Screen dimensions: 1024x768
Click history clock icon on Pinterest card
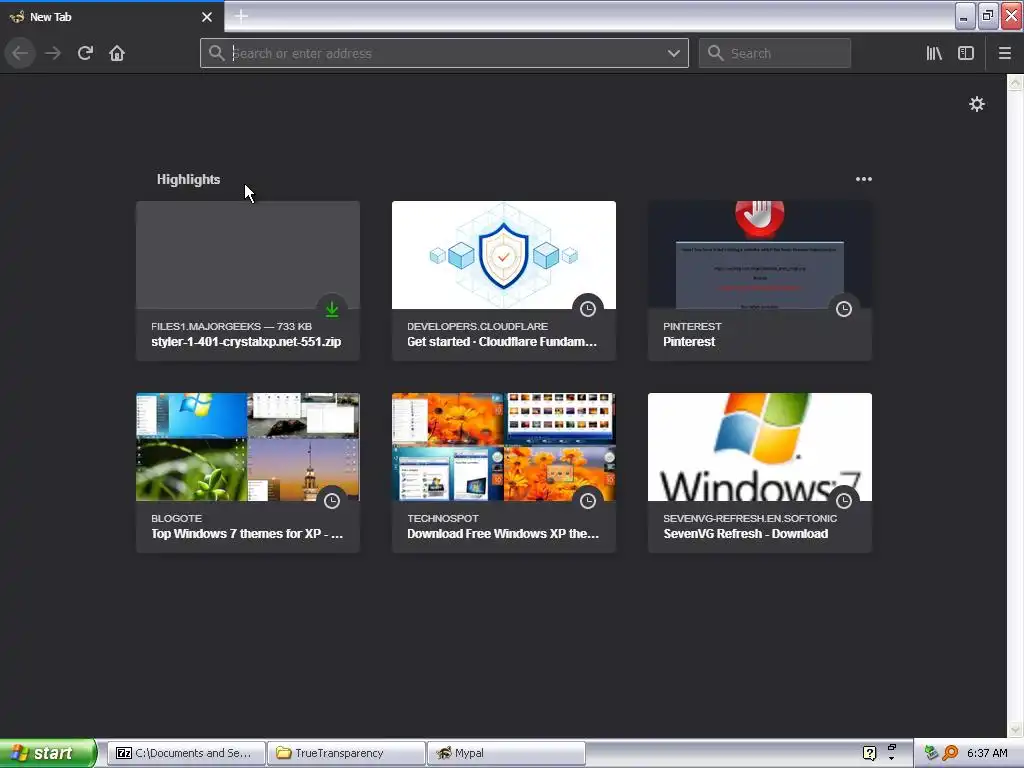[x=844, y=309]
